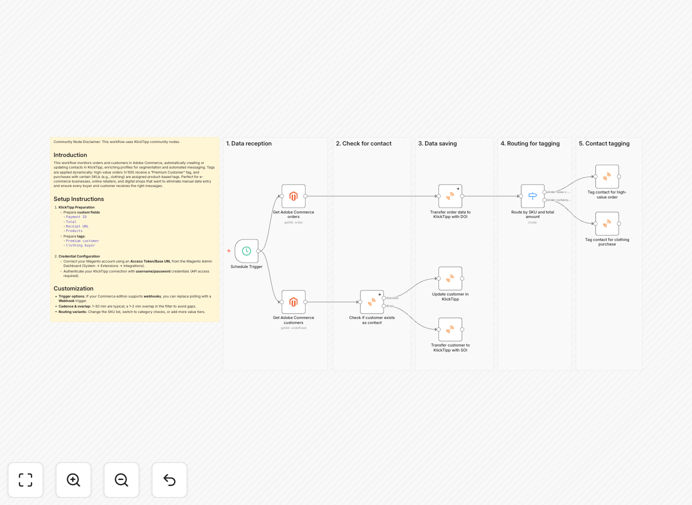Click the Schedule Trigger output connector

point(259,251)
